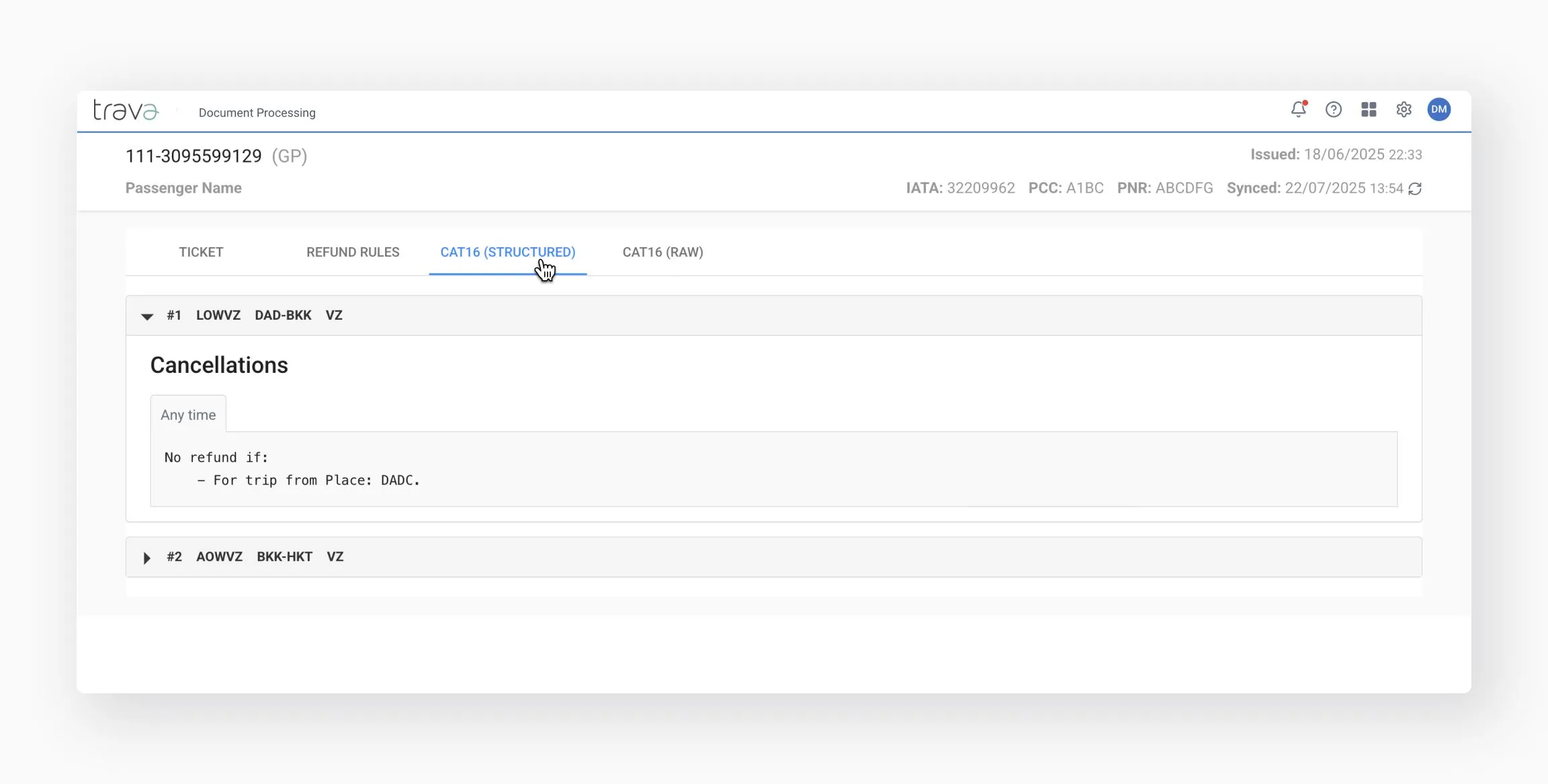Click the Trava logo
Screen dimensions: 1548x784
(x=126, y=110)
